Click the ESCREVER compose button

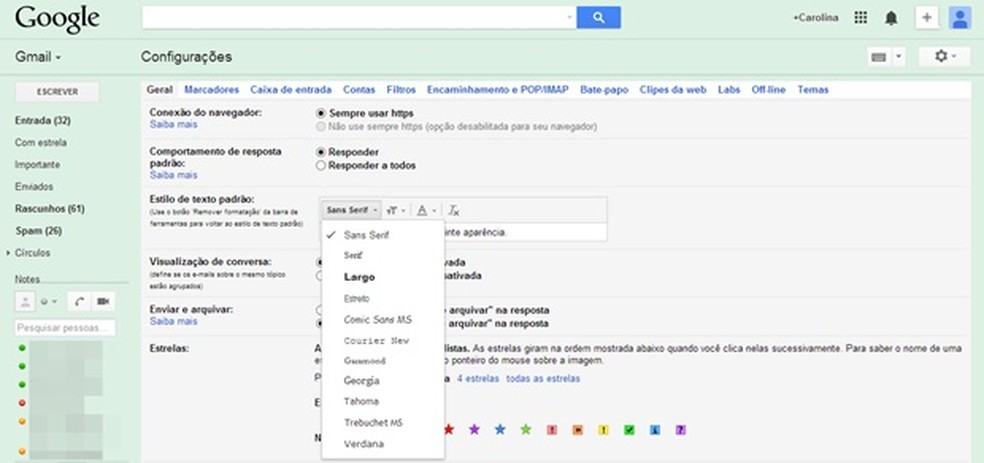(x=57, y=92)
